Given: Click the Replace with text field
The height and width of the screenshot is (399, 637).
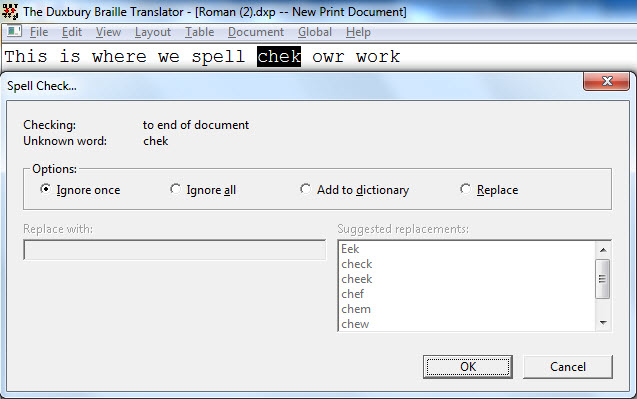Looking at the screenshot, I should (x=174, y=250).
